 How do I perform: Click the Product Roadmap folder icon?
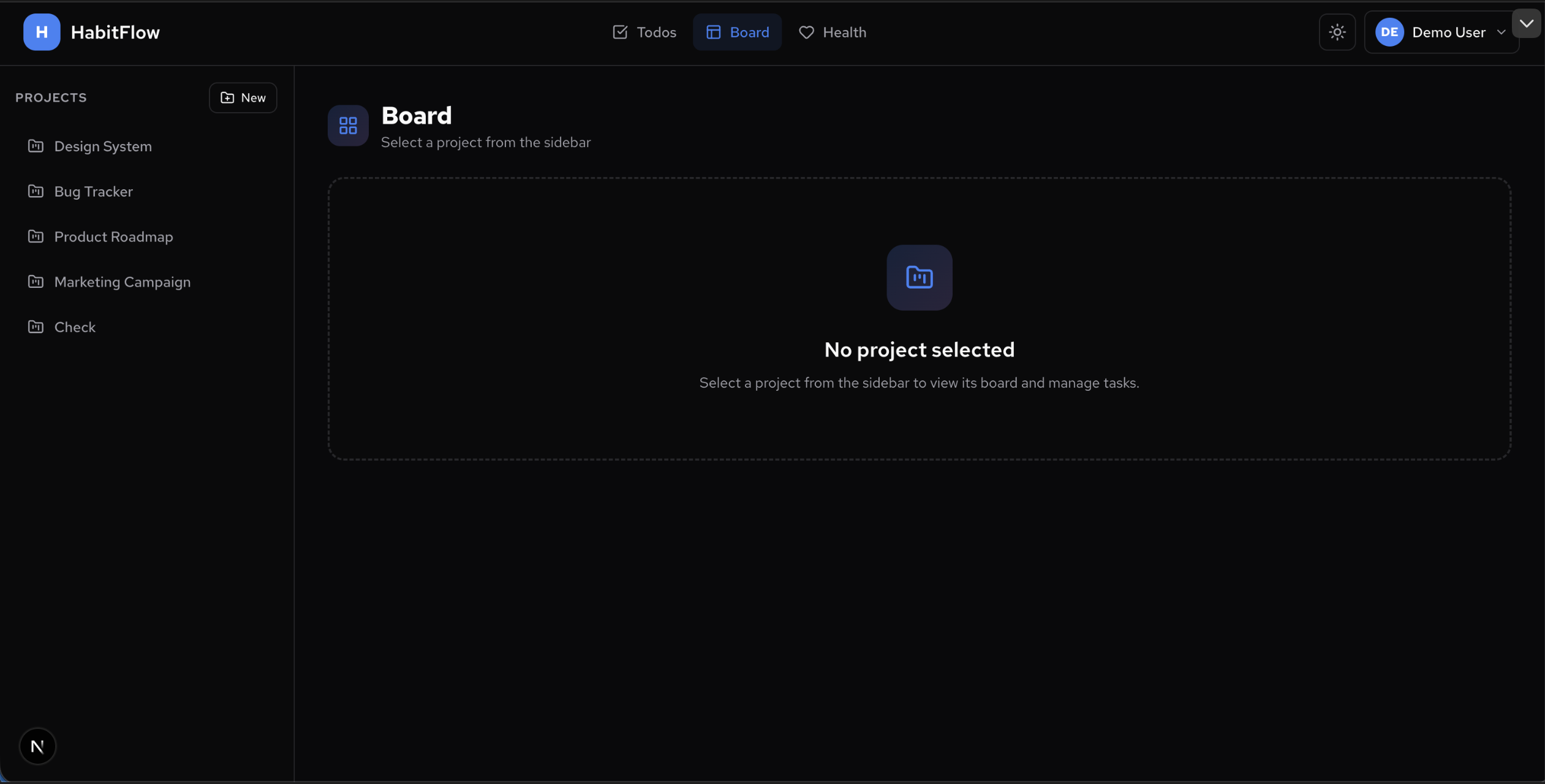[x=36, y=236]
